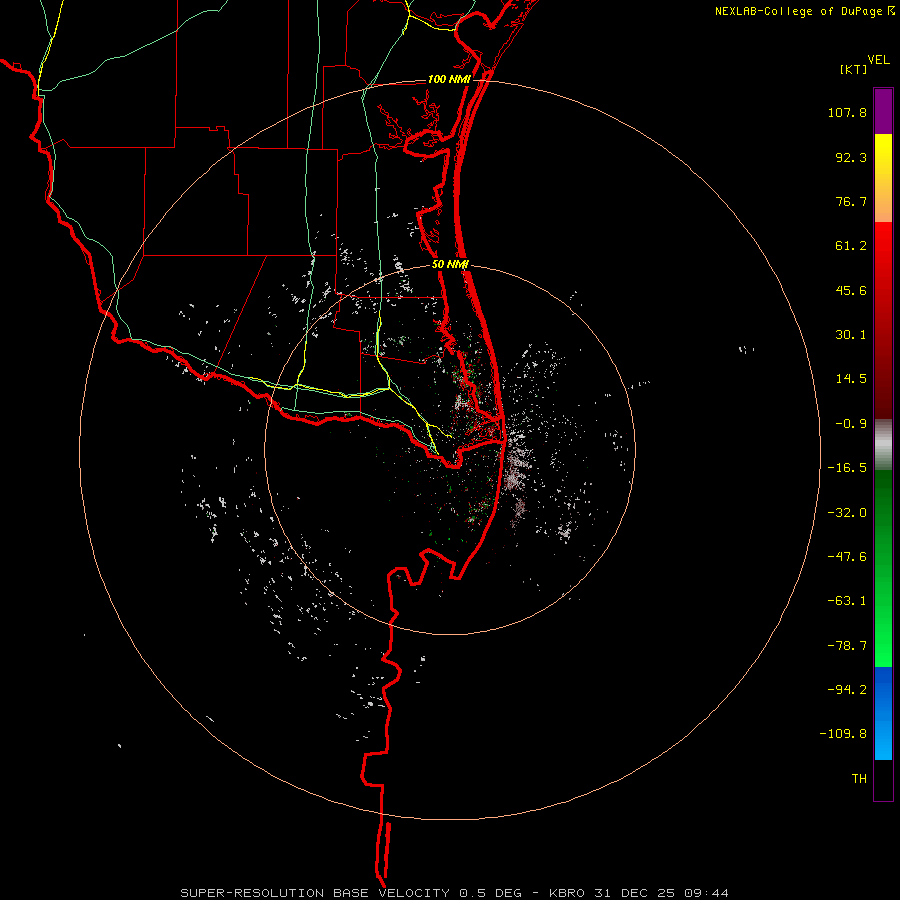This screenshot has height=900, width=900.
Task: Click the TH label on legend
Action: pos(859,778)
